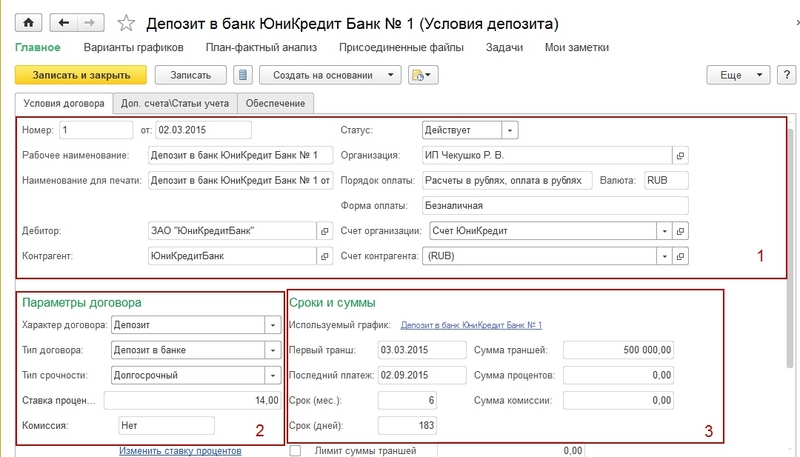Switch to the Главное section

click(x=38, y=47)
